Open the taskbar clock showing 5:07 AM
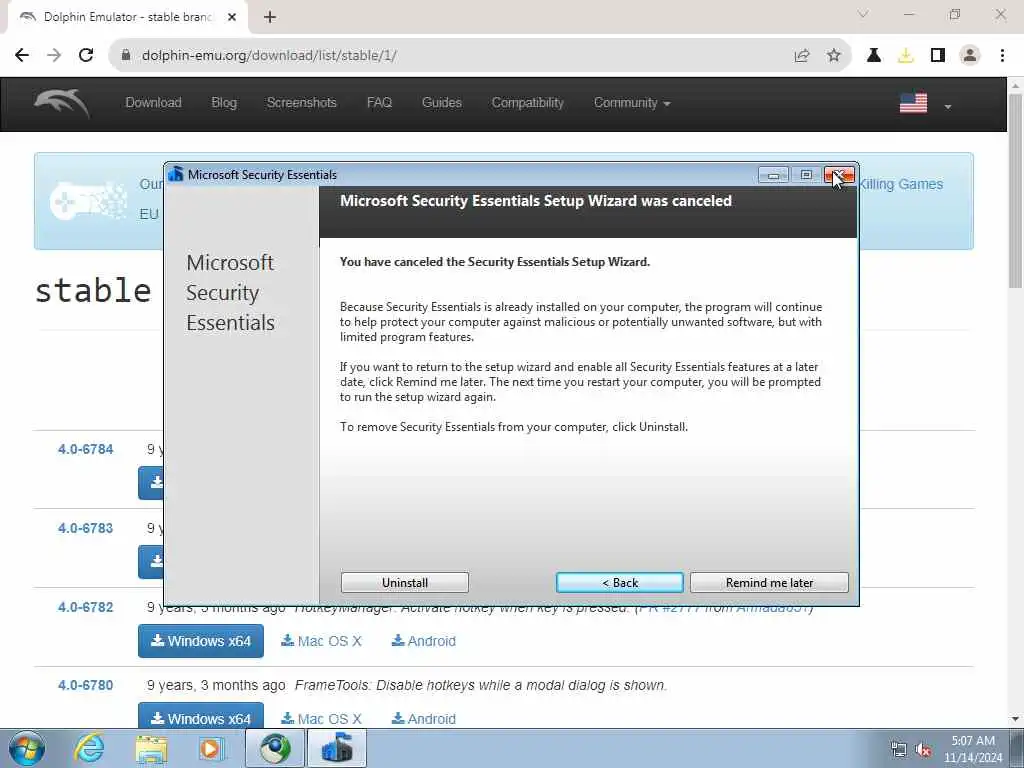This screenshot has width=1024, height=768. click(x=973, y=749)
